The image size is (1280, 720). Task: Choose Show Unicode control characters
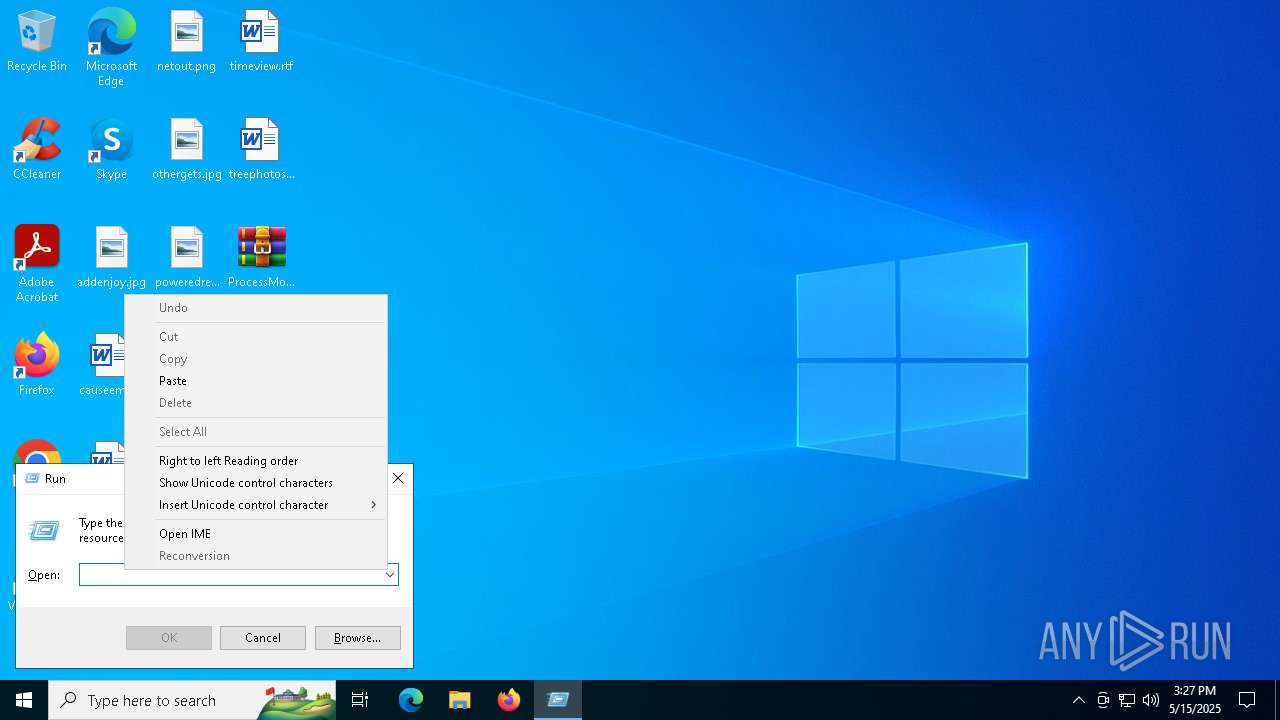(x=255, y=483)
